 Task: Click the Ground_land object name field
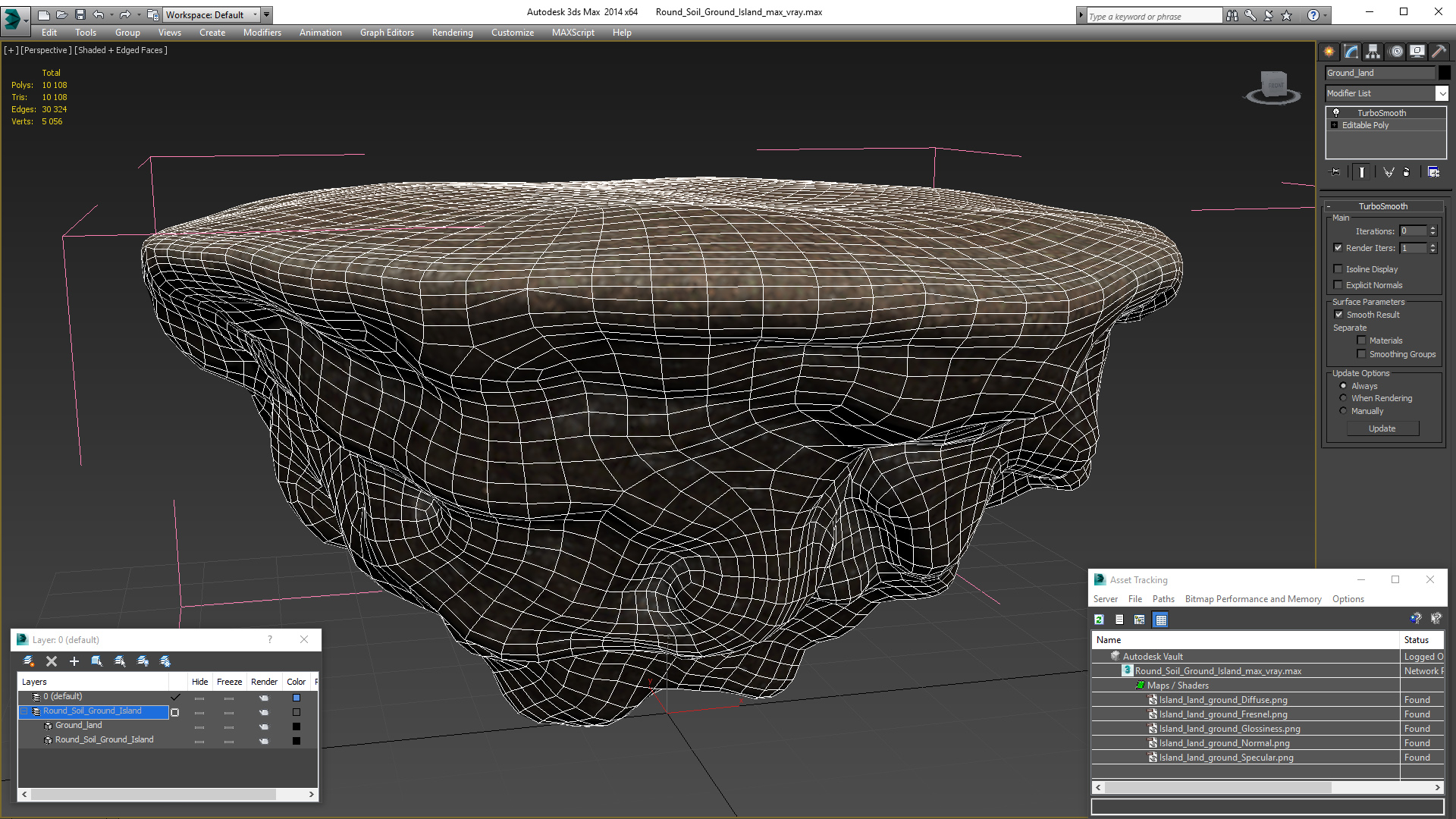click(1380, 73)
